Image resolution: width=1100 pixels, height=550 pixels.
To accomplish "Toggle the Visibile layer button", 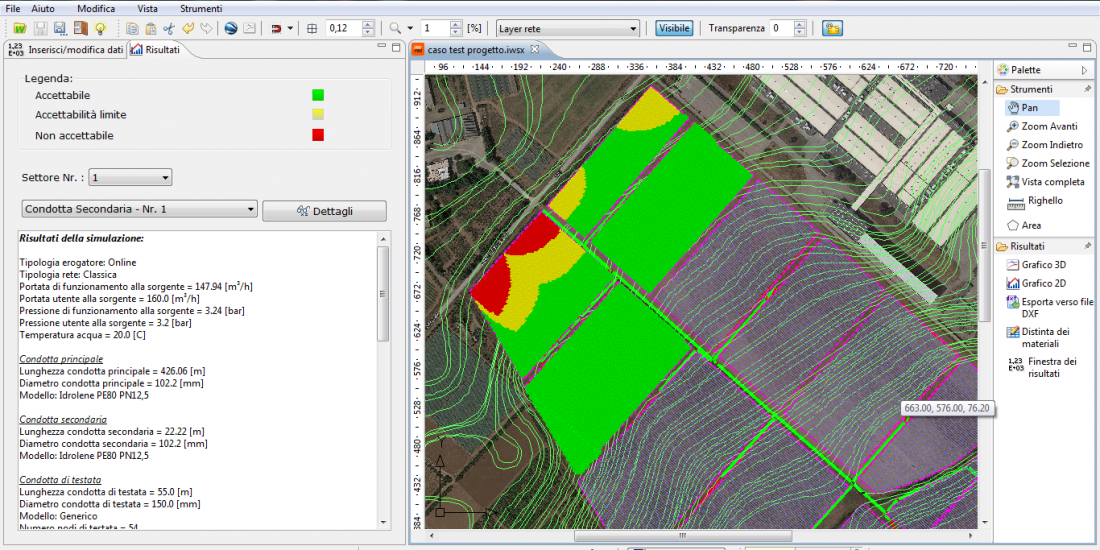I will (673, 28).
